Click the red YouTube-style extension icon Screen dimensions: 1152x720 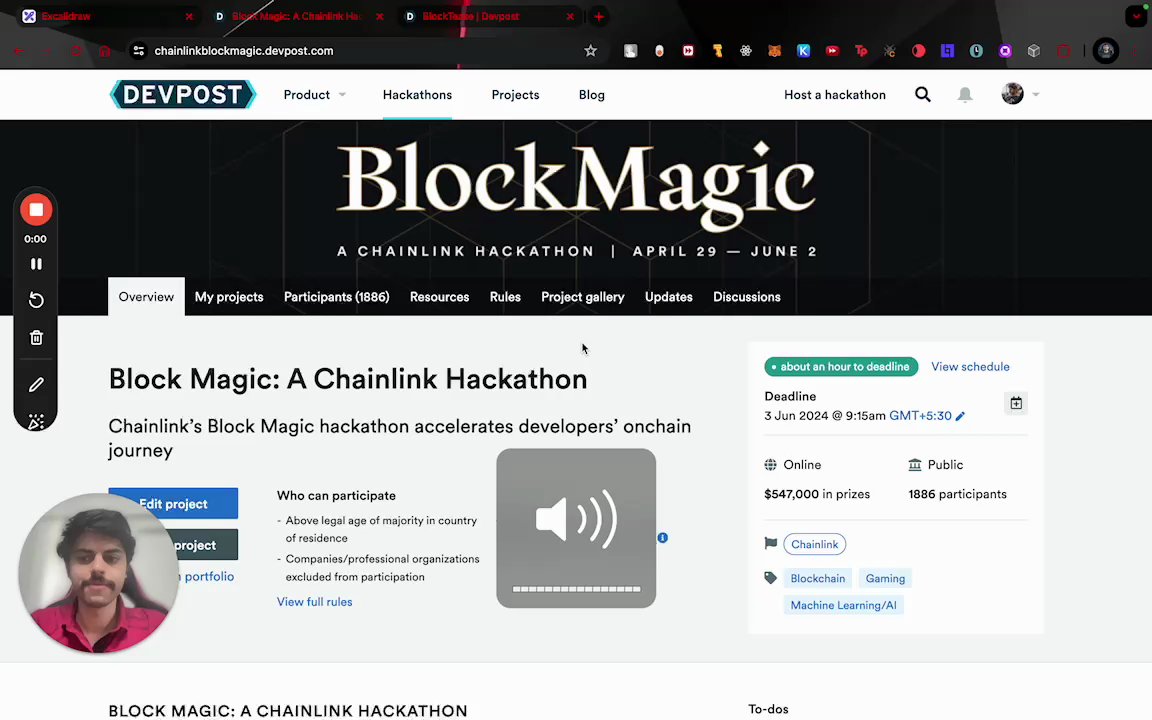click(832, 51)
